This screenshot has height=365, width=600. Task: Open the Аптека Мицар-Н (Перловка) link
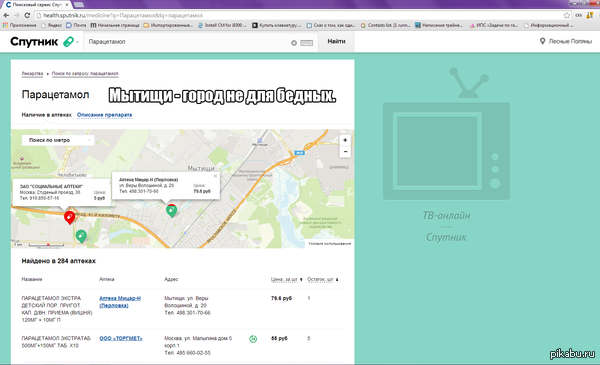click(120, 302)
